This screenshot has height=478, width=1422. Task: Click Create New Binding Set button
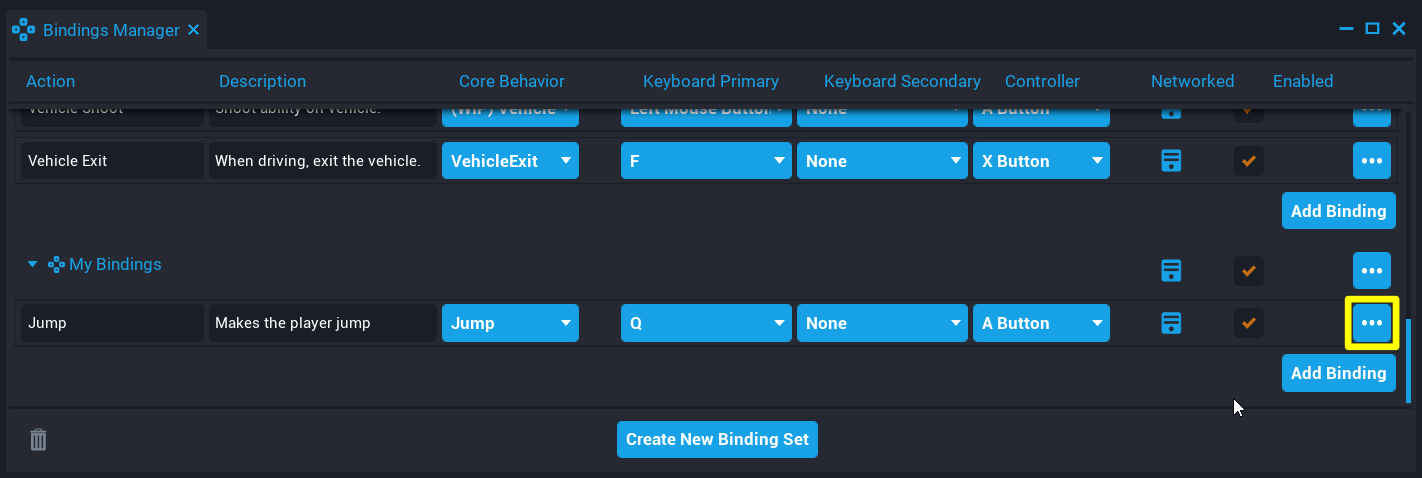(x=717, y=439)
